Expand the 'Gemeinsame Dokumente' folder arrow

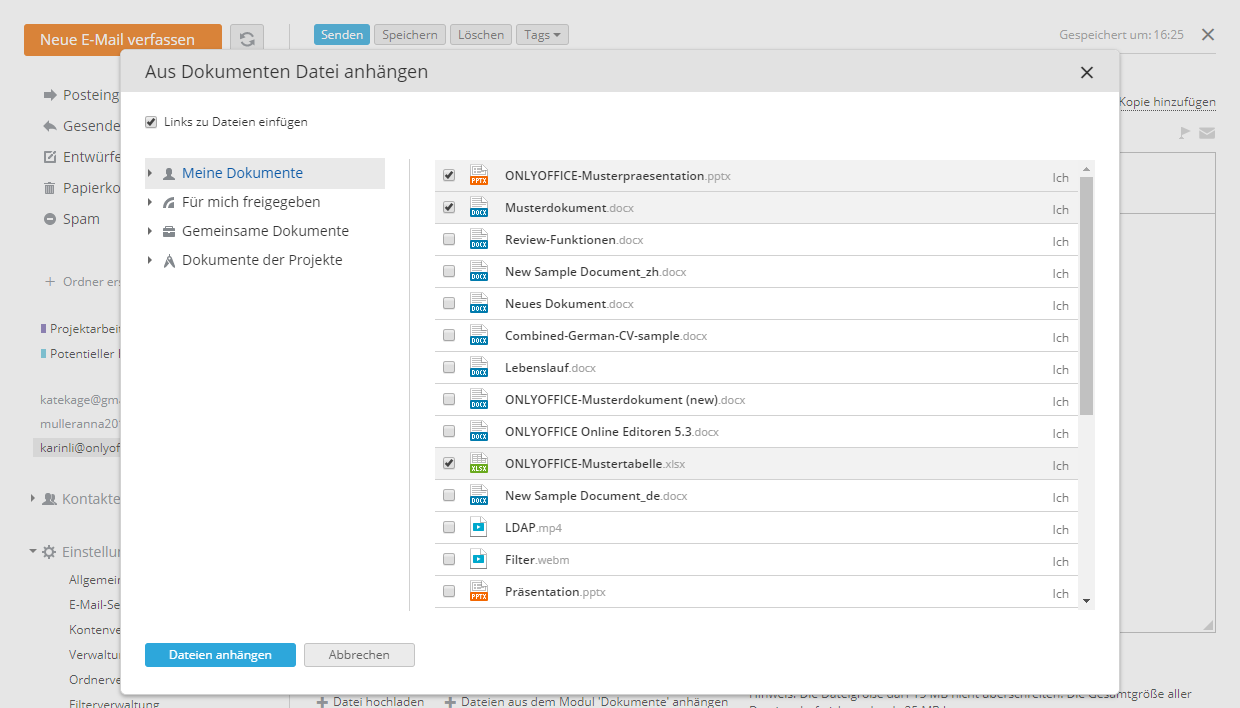(150, 232)
